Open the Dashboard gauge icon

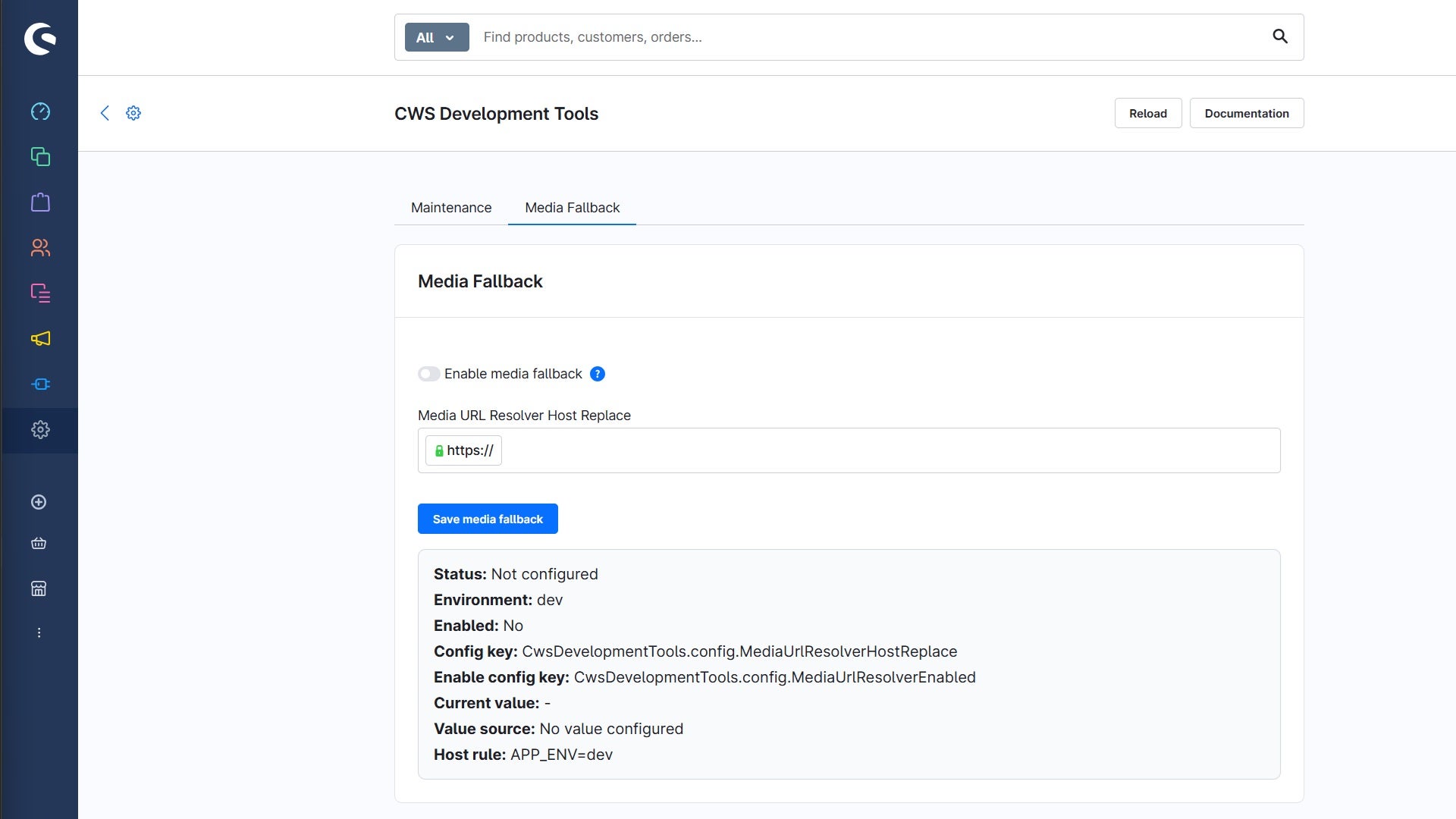[x=40, y=111]
